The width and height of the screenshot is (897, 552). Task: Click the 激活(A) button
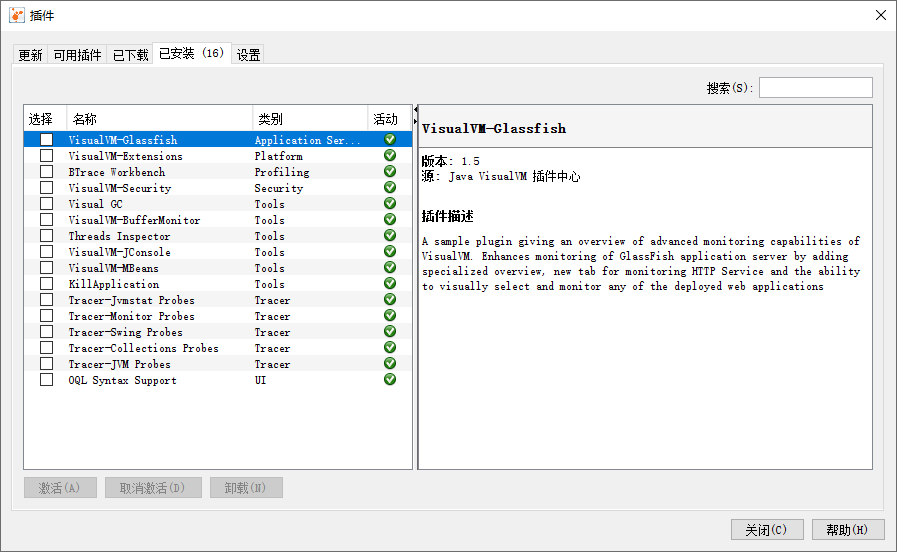coord(60,488)
